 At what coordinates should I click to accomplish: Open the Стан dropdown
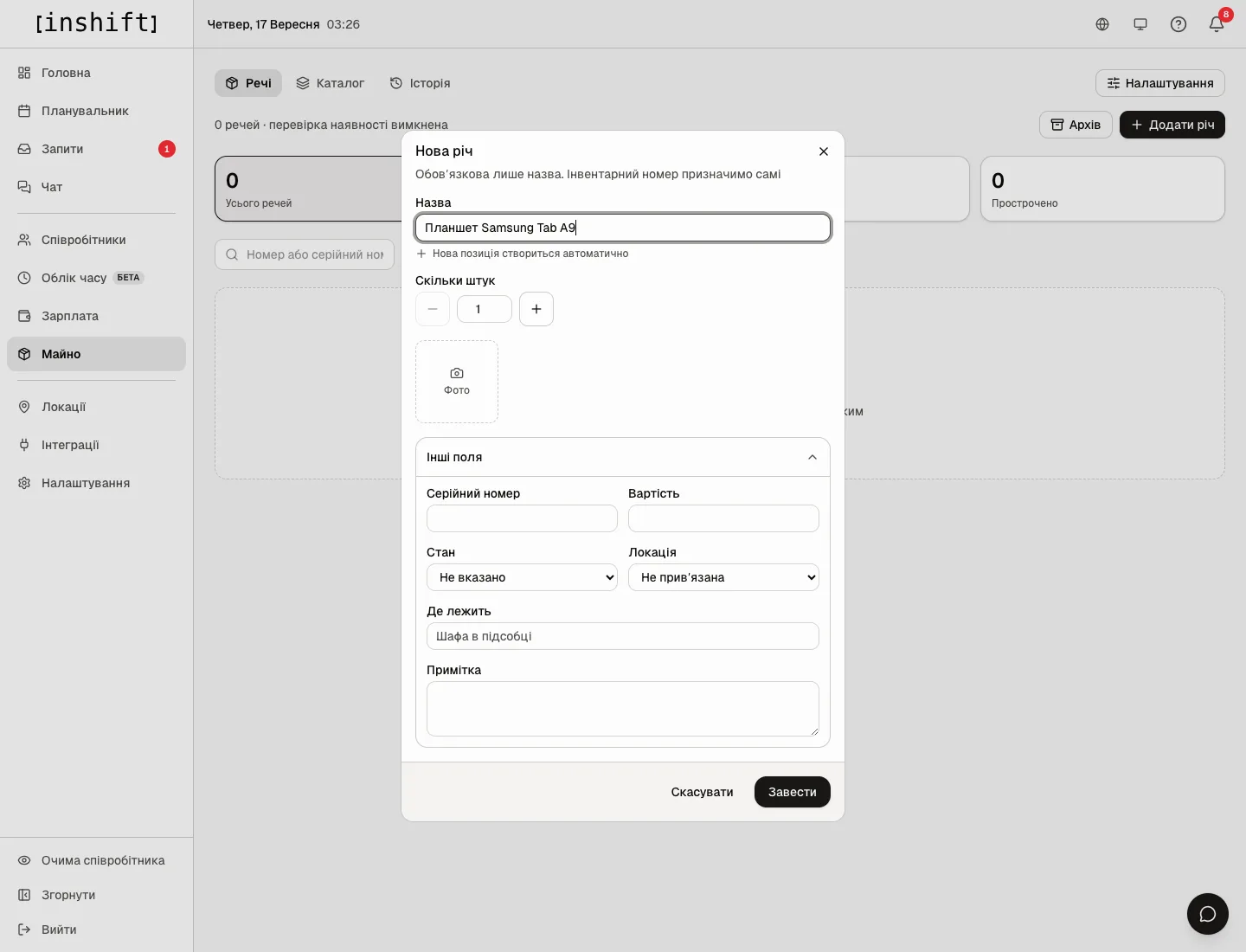point(522,577)
